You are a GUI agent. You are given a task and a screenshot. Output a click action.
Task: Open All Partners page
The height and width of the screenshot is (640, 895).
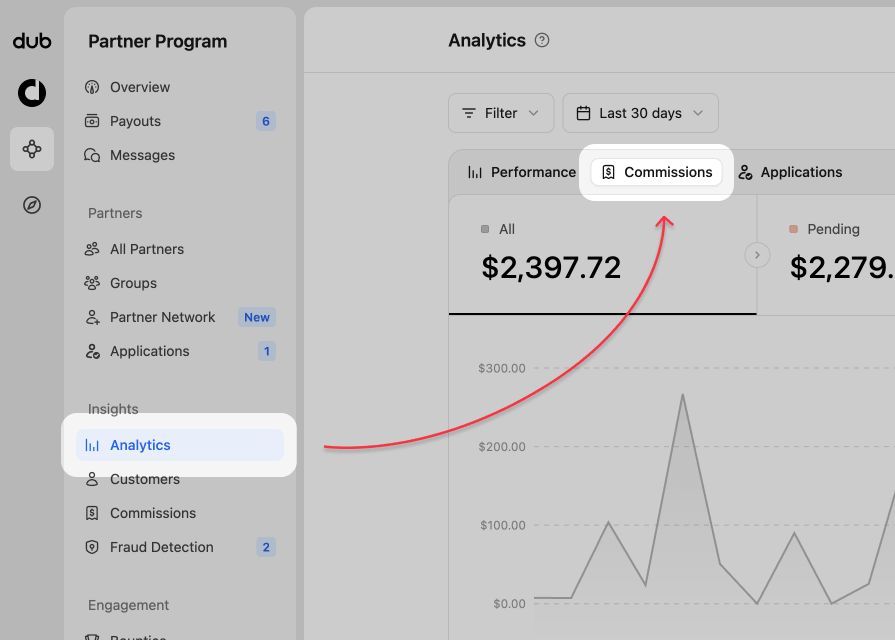pos(180,249)
